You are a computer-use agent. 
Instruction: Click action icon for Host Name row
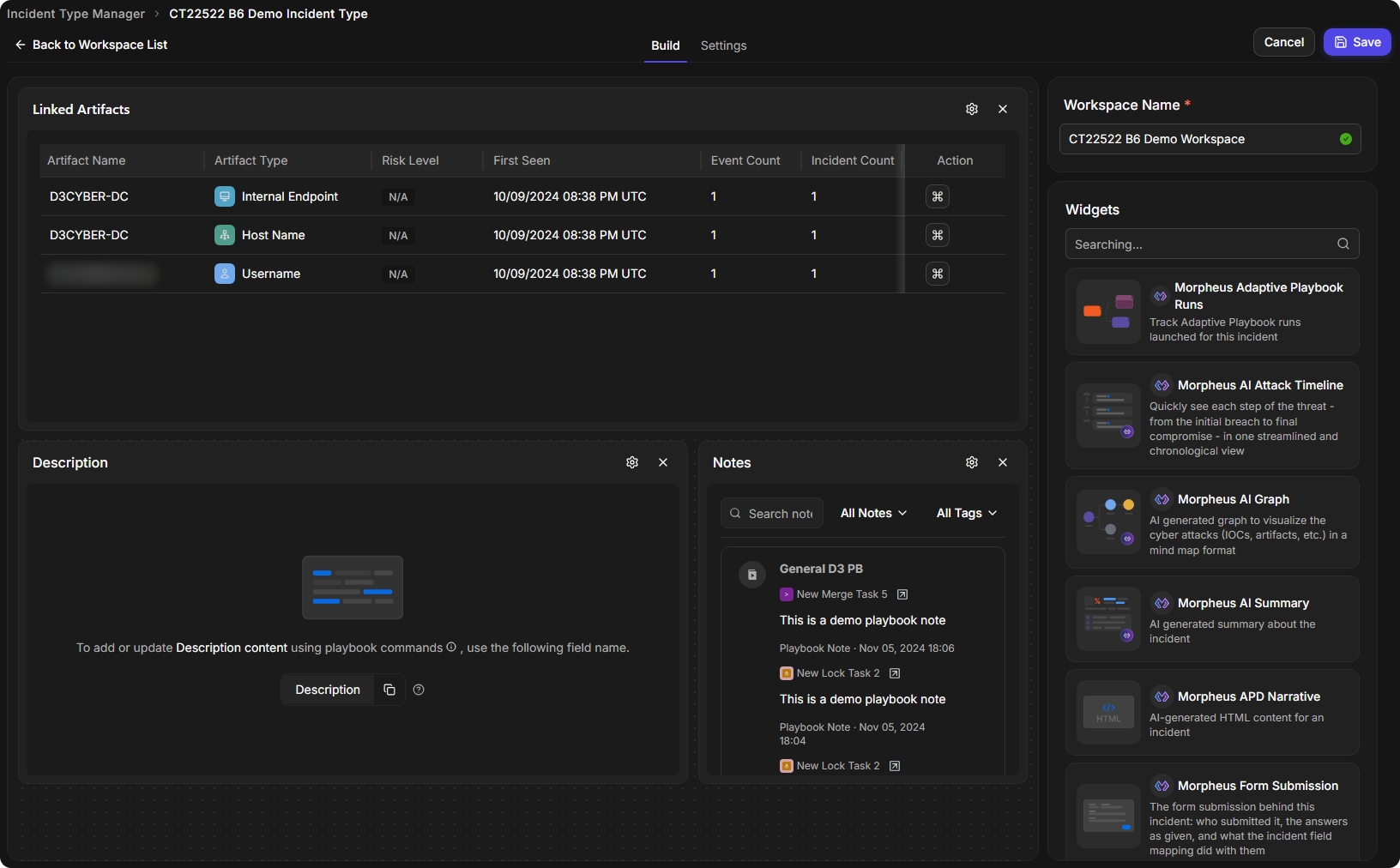(938, 235)
